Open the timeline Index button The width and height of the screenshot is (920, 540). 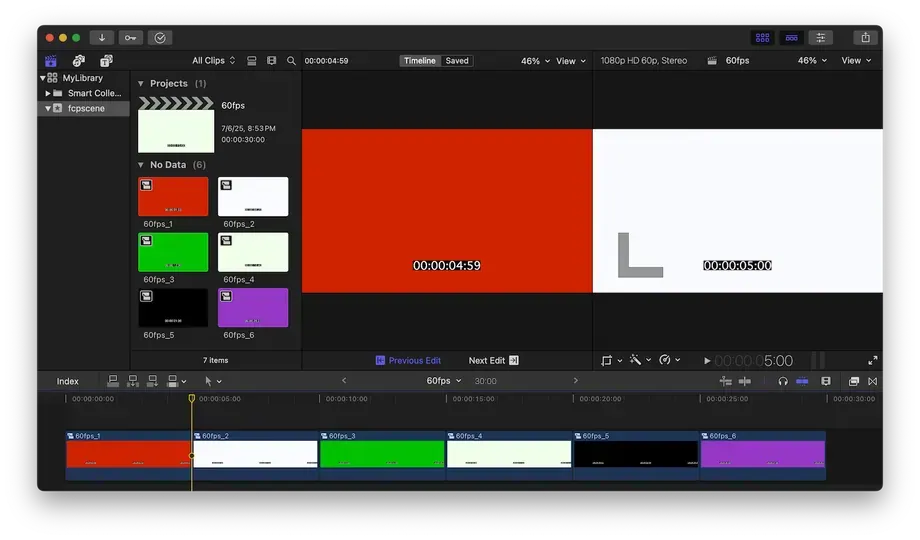pos(67,381)
